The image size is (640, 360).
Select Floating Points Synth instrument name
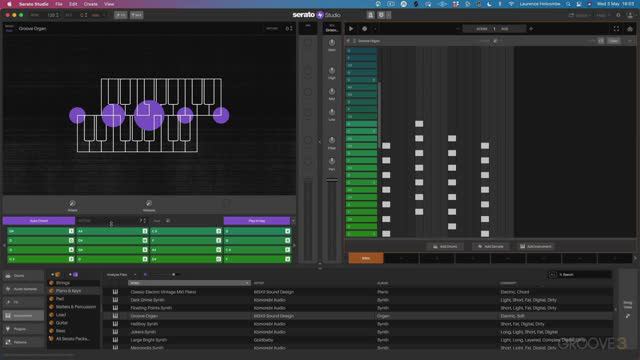(151, 308)
